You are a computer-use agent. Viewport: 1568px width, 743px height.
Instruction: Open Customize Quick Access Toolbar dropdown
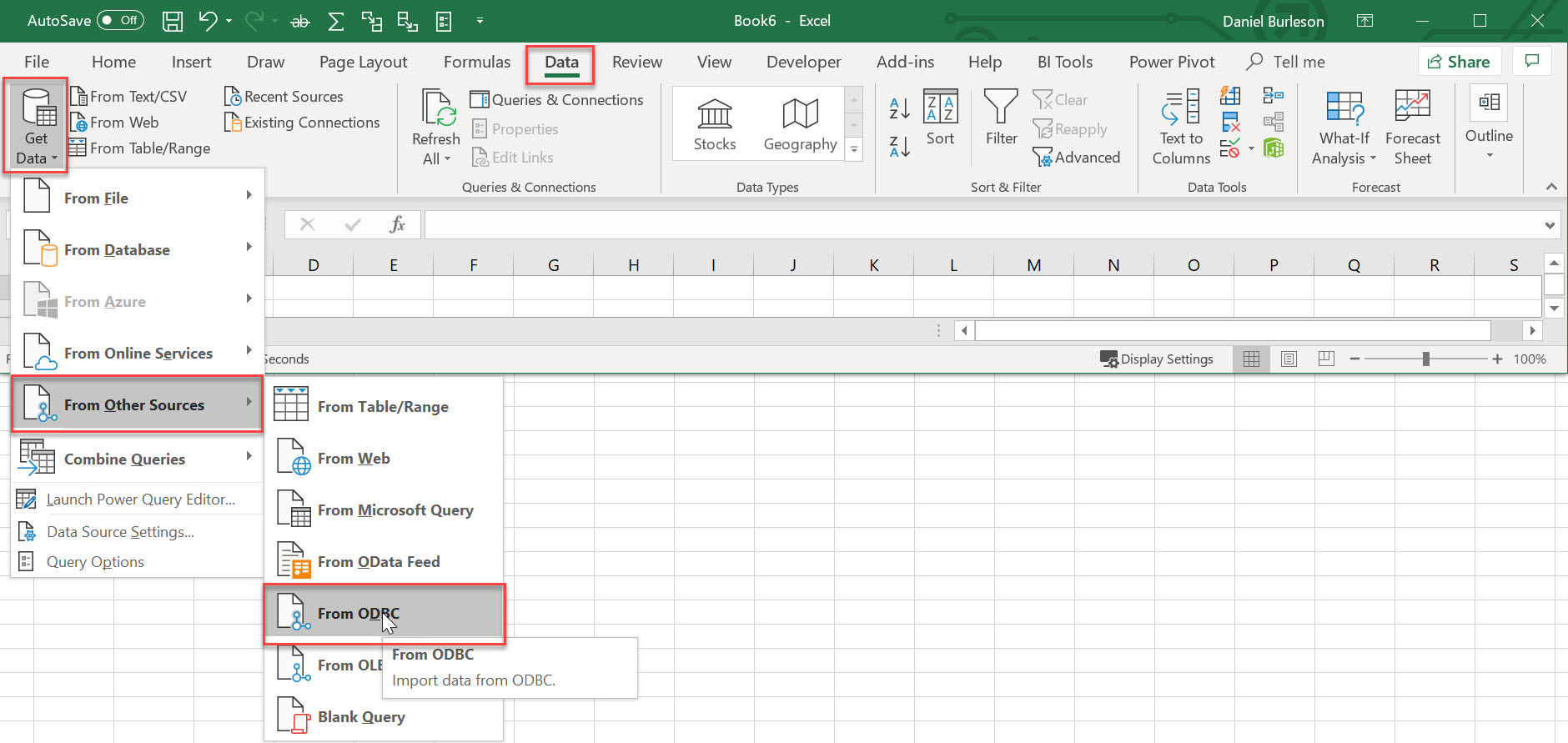[x=480, y=21]
